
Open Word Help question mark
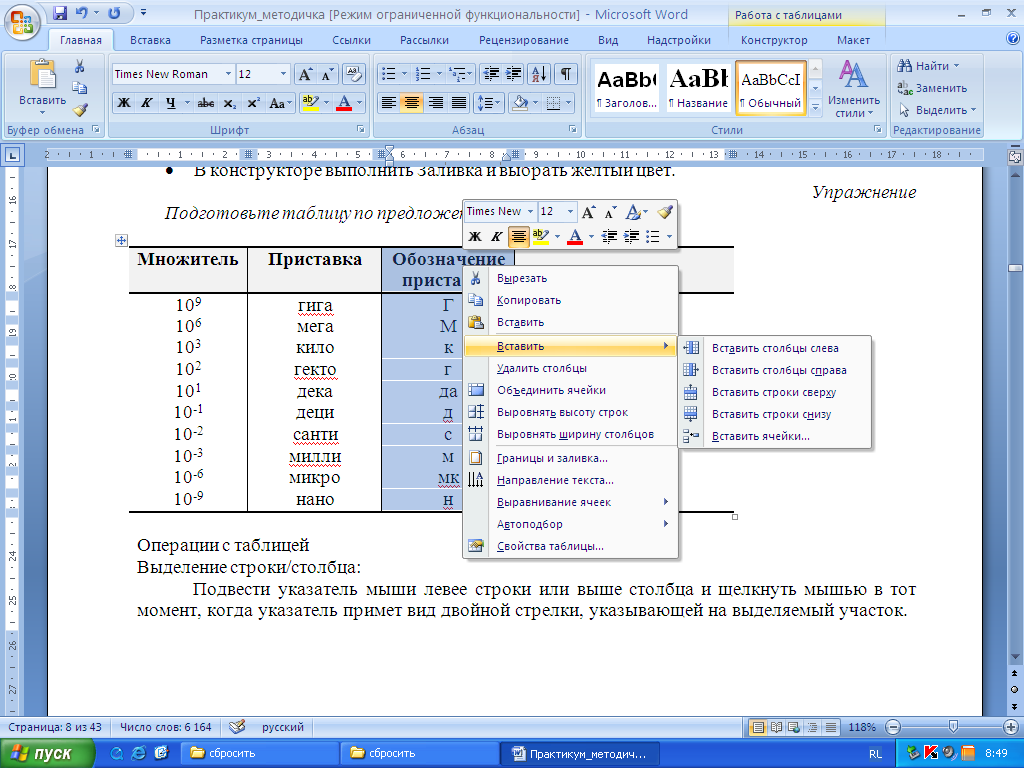click(x=1012, y=39)
